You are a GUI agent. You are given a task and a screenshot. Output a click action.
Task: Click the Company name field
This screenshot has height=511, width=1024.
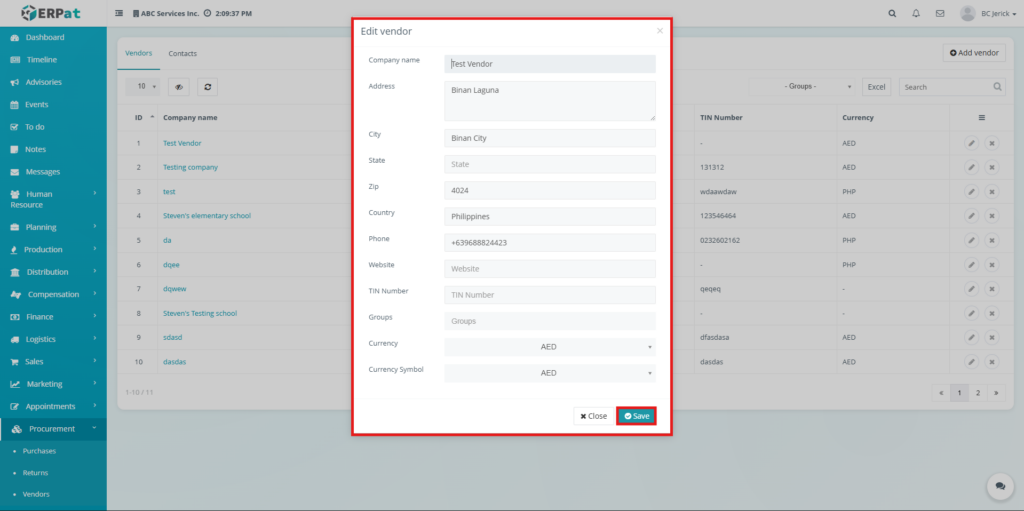(x=550, y=64)
